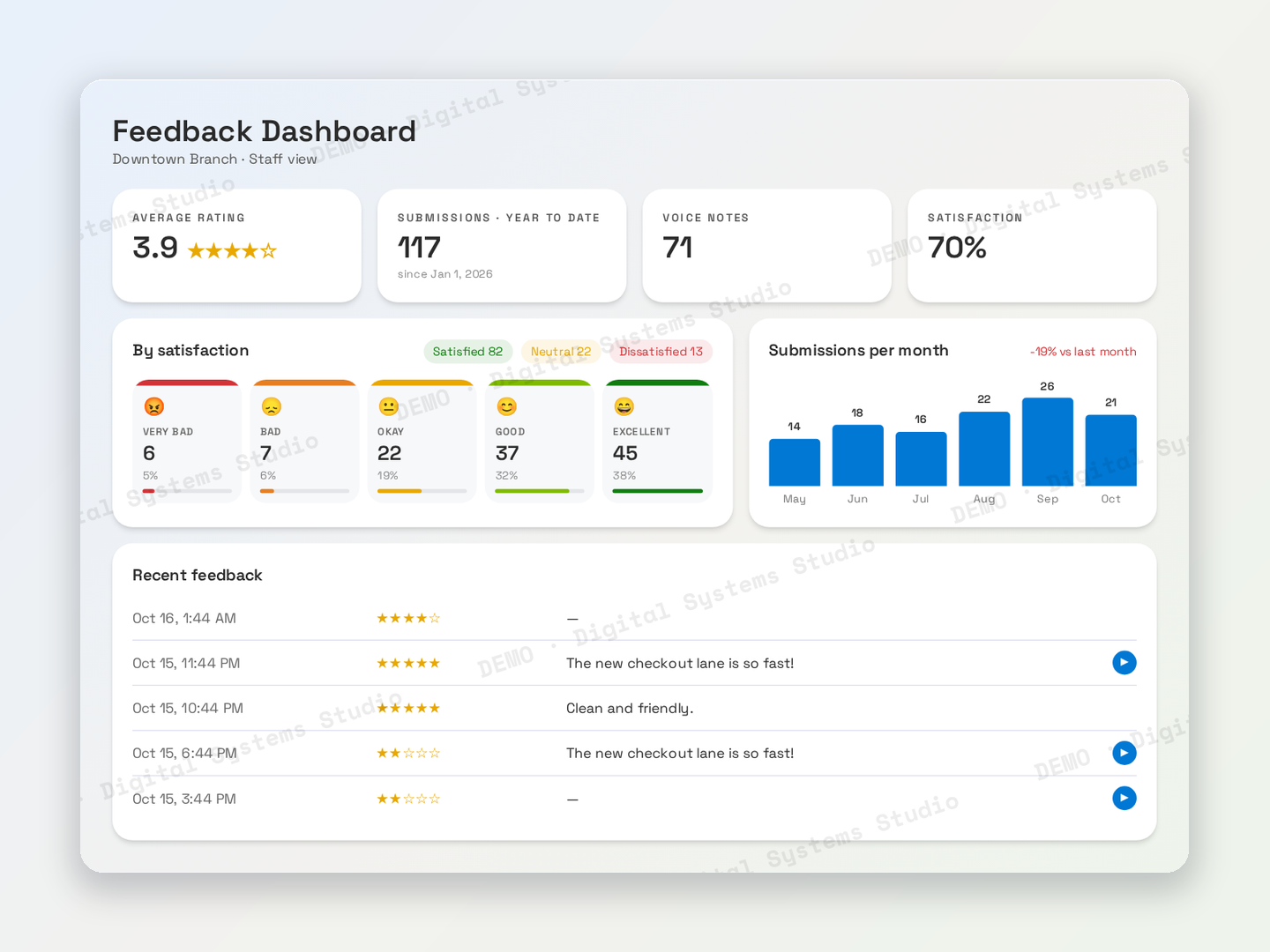
Task: Select the Dissatisfied 13 badge
Action: (x=661, y=352)
